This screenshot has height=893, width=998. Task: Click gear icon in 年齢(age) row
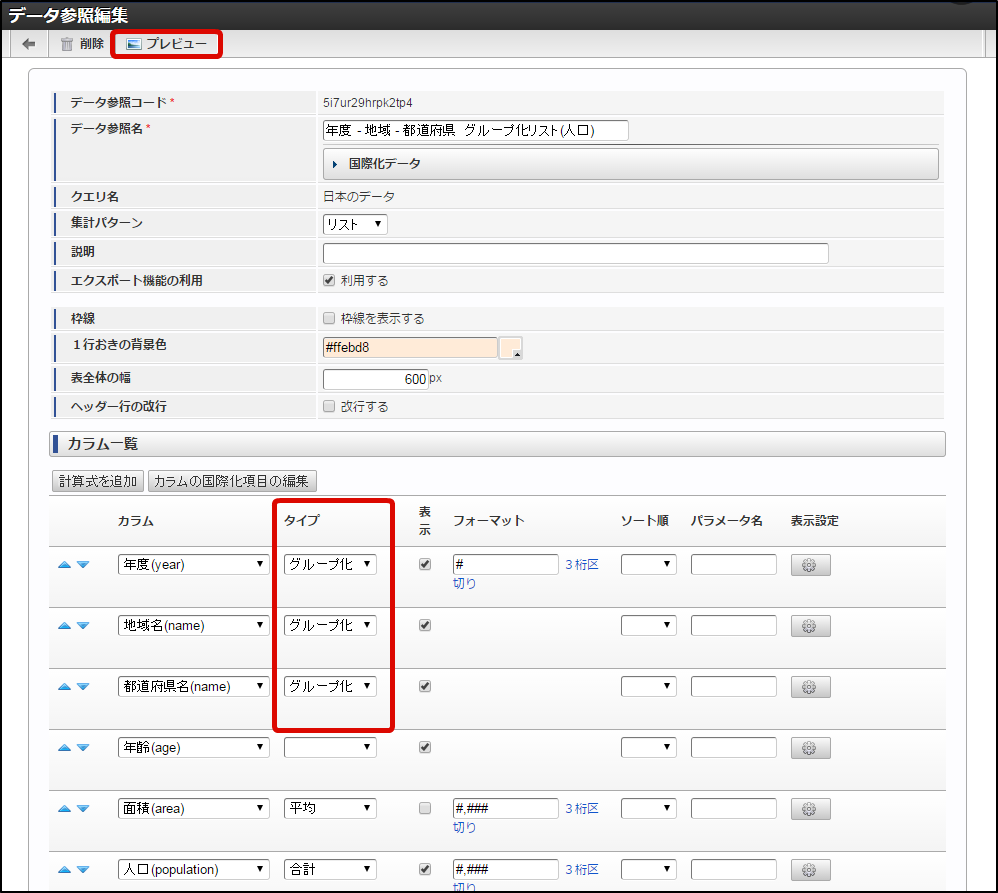pyautogui.click(x=810, y=748)
